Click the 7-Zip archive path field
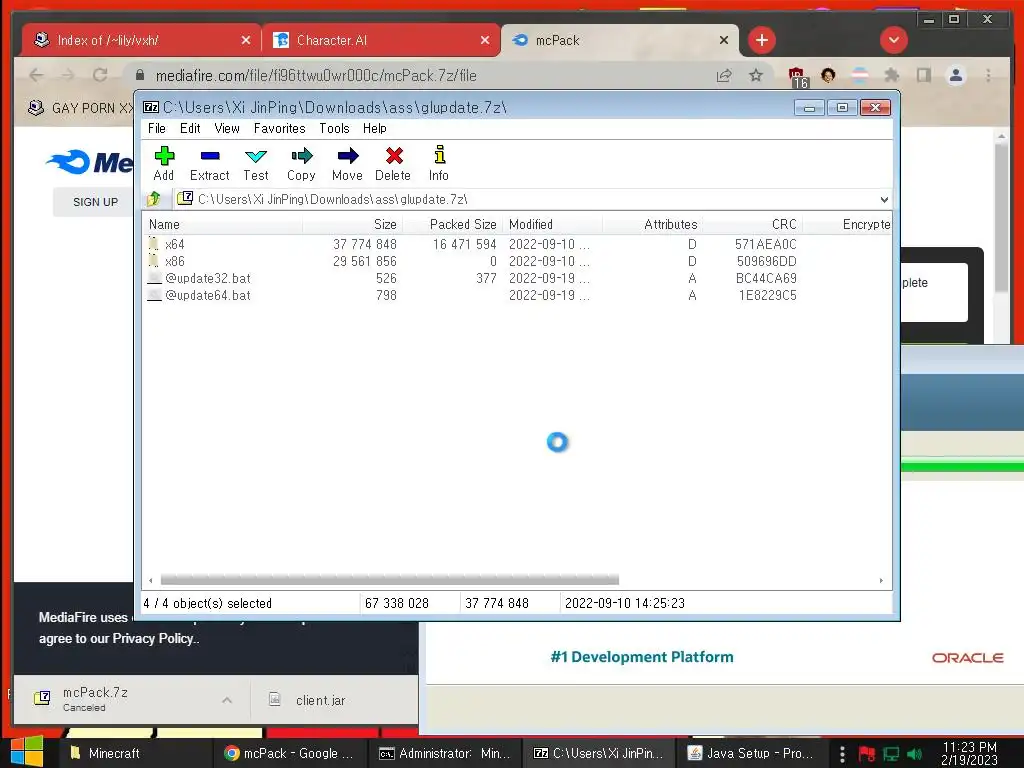Screen dimensions: 1024x768 (526, 199)
